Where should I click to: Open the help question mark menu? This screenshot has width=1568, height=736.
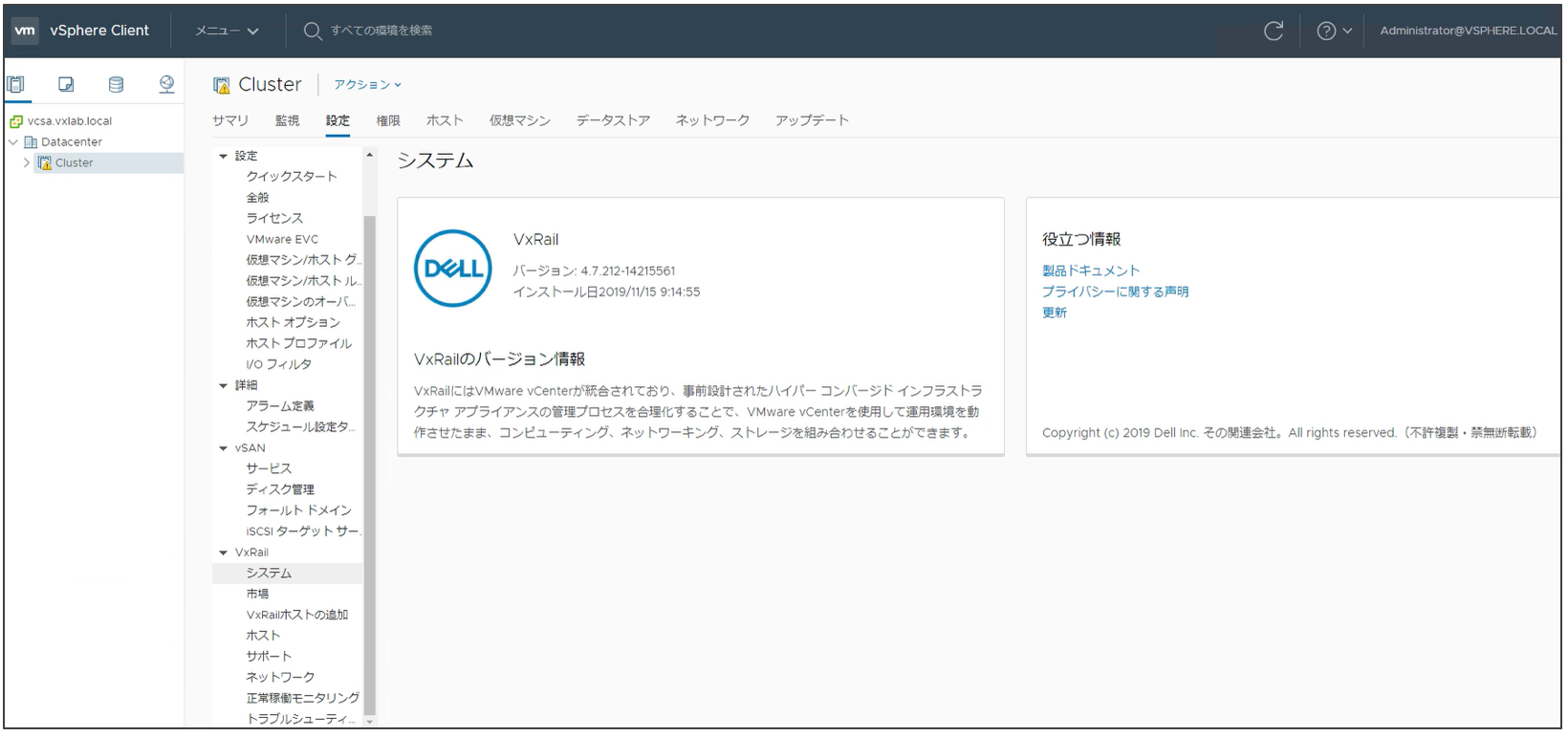pyautogui.click(x=1334, y=31)
